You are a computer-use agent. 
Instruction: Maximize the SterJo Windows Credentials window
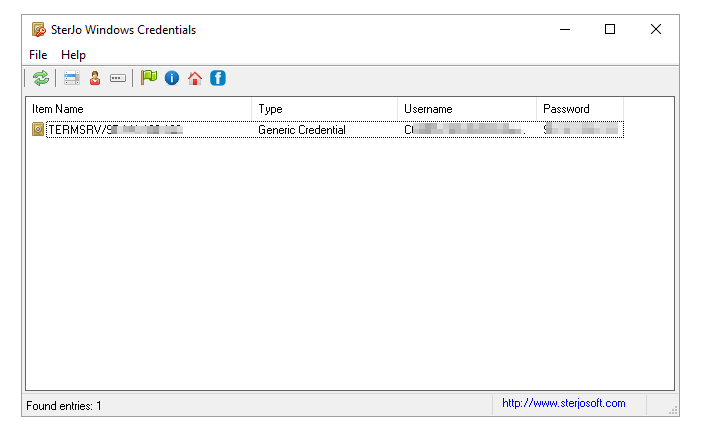pyautogui.click(x=610, y=30)
